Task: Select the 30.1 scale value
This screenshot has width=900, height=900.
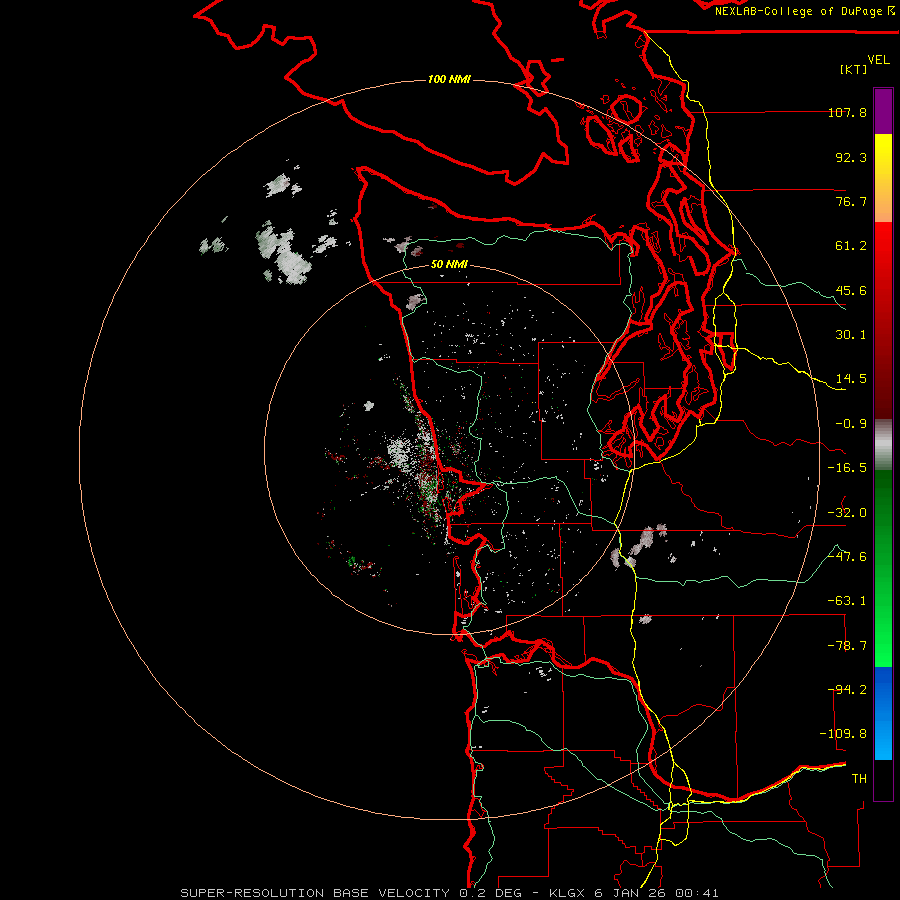Action: click(x=851, y=335)
